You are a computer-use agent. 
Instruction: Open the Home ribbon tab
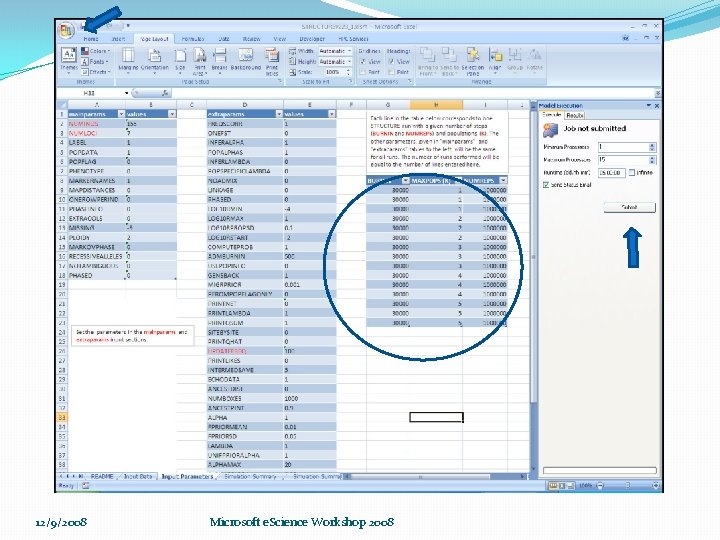tap(90, 39)
